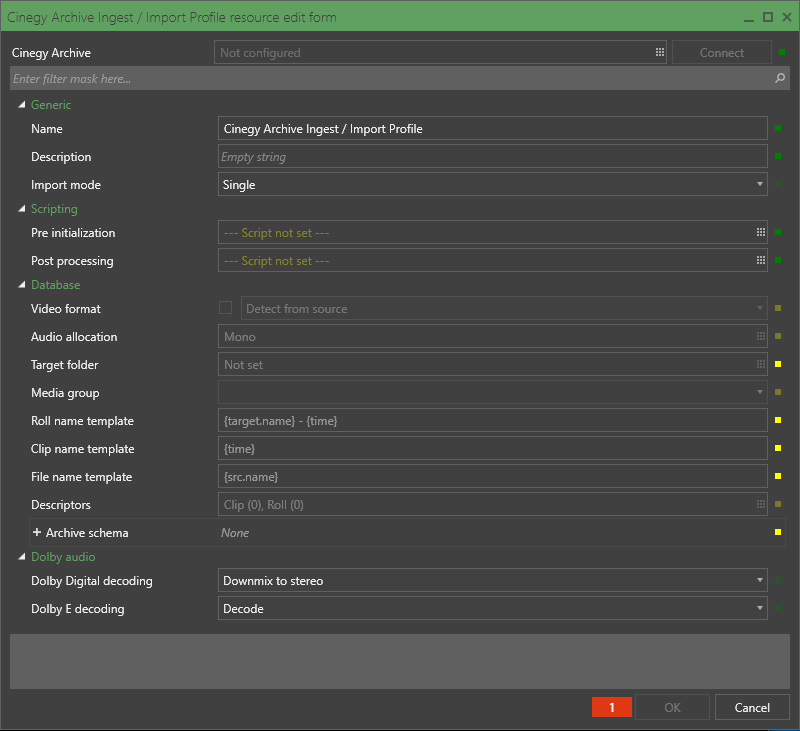This screenshot has height=731, width=800.
Task: Click the File name template field
Action: click(492, 476)
